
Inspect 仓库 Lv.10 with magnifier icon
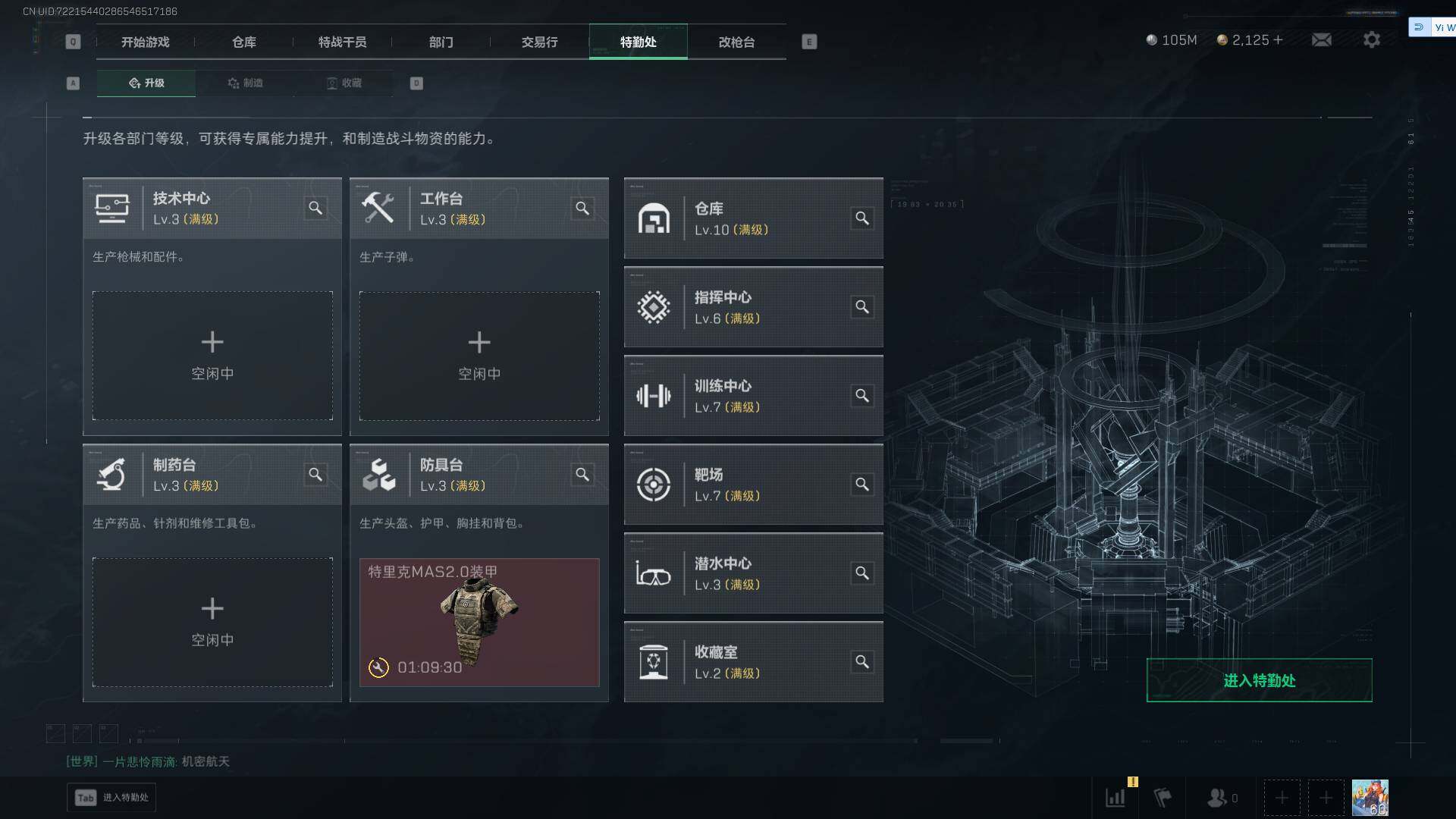pyautogui.click(x=862, y=218)
